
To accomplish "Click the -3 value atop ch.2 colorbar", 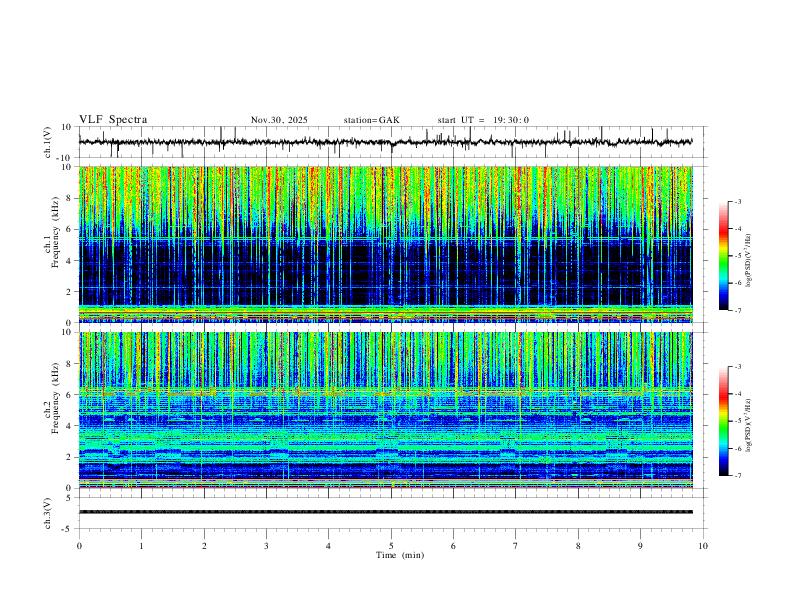I will (x=737, y=367).
